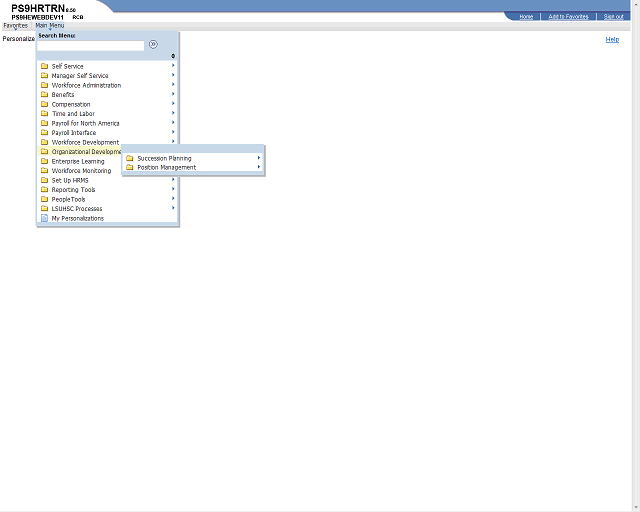Click the LSUHSC Processes folder icon

click(x=44, y=208)
